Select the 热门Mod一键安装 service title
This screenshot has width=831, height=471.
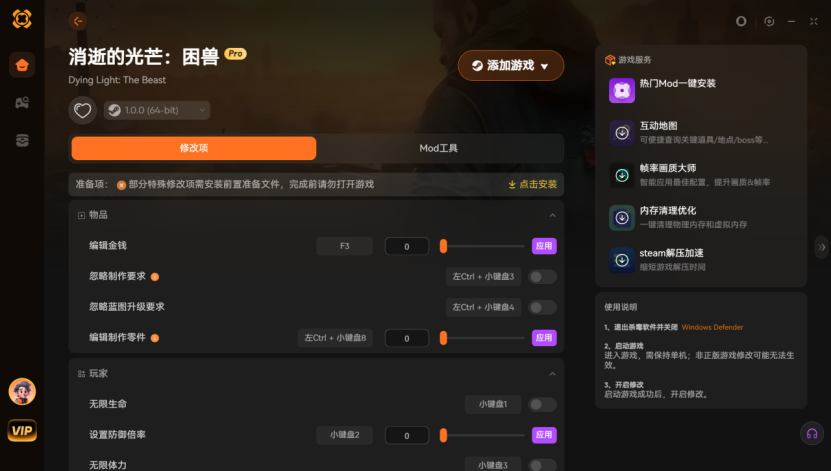(677, 83)
